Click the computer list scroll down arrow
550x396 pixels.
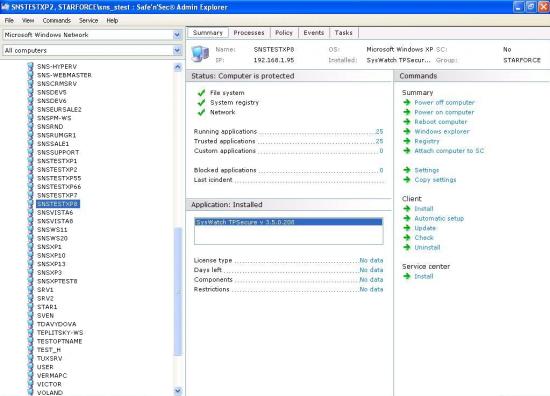pos(178,390)
